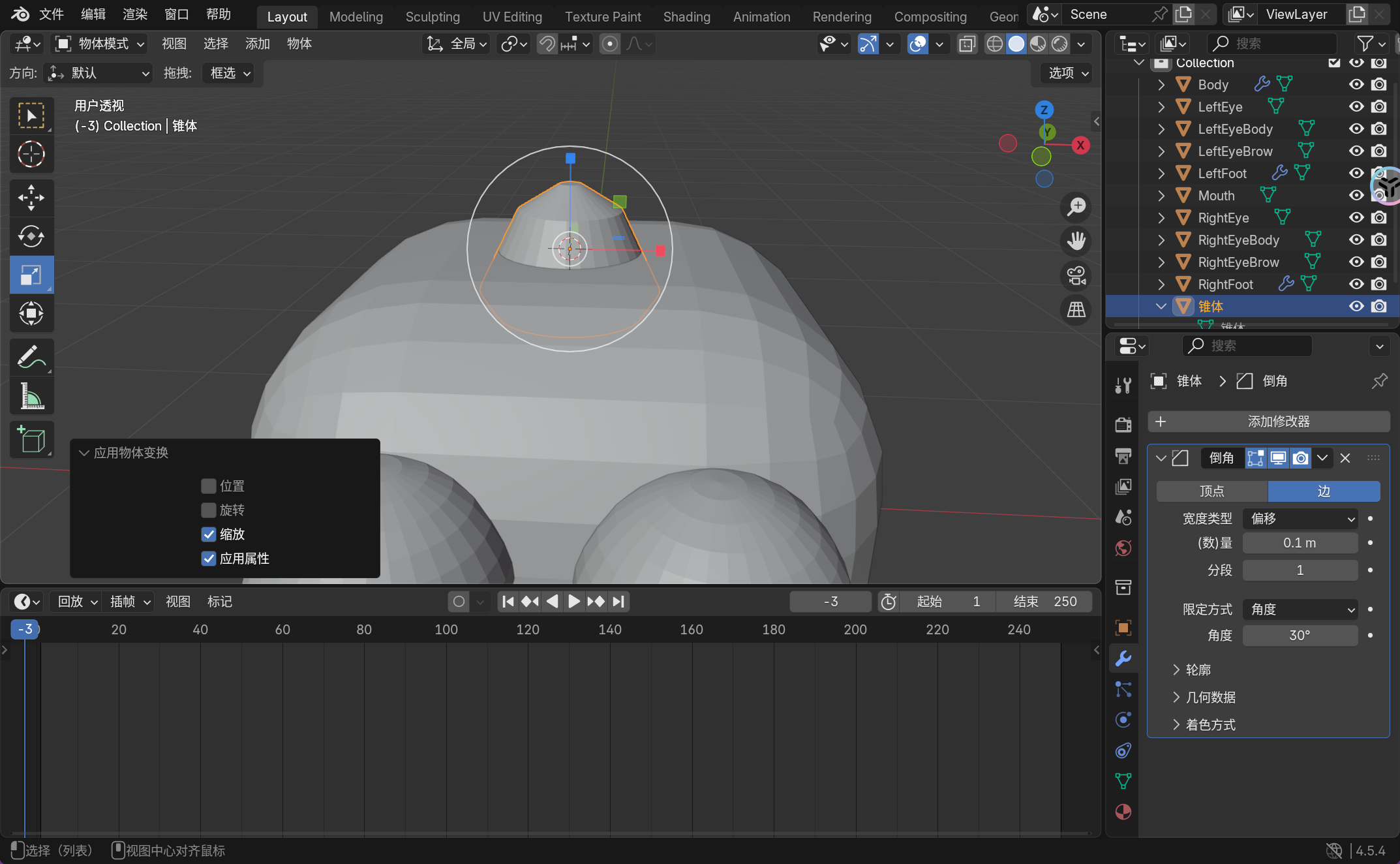The height and width of the screenshot is (864, 1400).
Task: Click the Add Cube tool
Action: [31, 439]
